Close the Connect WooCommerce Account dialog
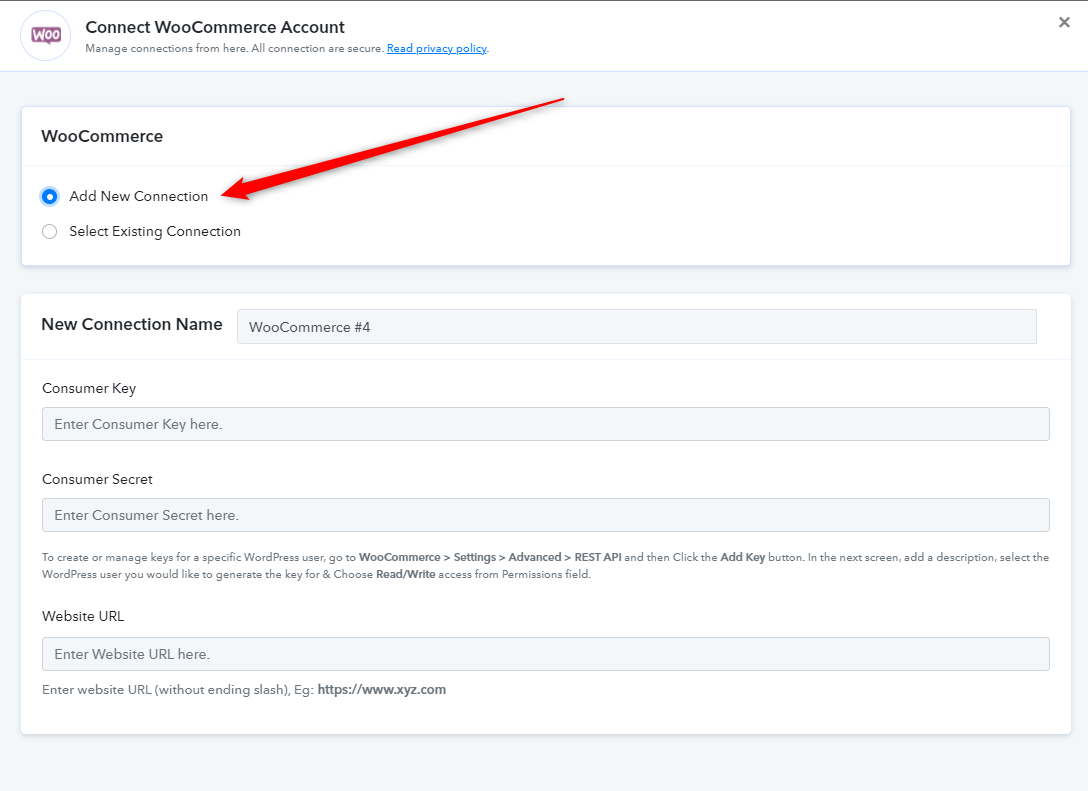The height and width of the screenshot is (791, 1088). point(1064,22)
